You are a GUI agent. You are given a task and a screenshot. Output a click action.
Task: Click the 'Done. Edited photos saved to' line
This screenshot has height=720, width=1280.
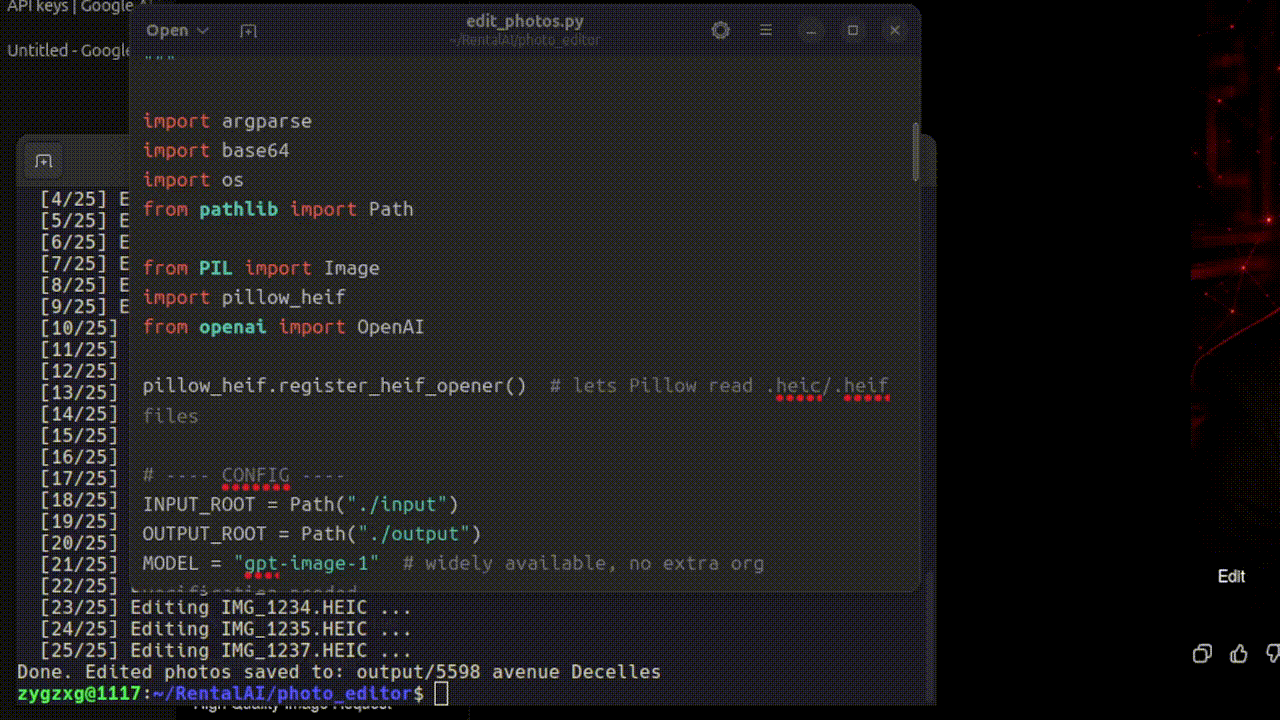pos(339,672)
